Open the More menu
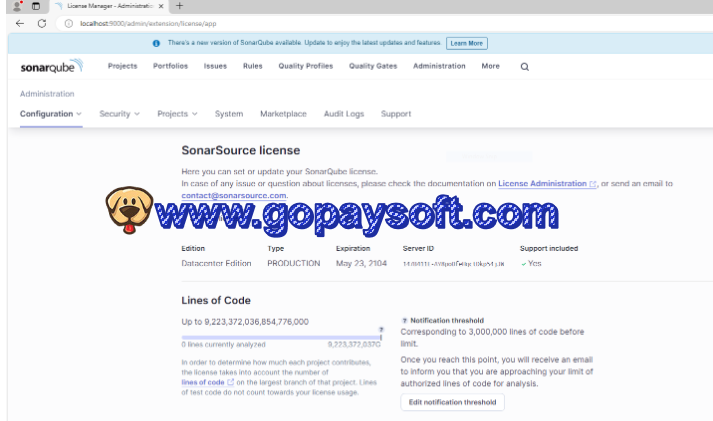This screenshot has height=421, width=713. [491, 66]
